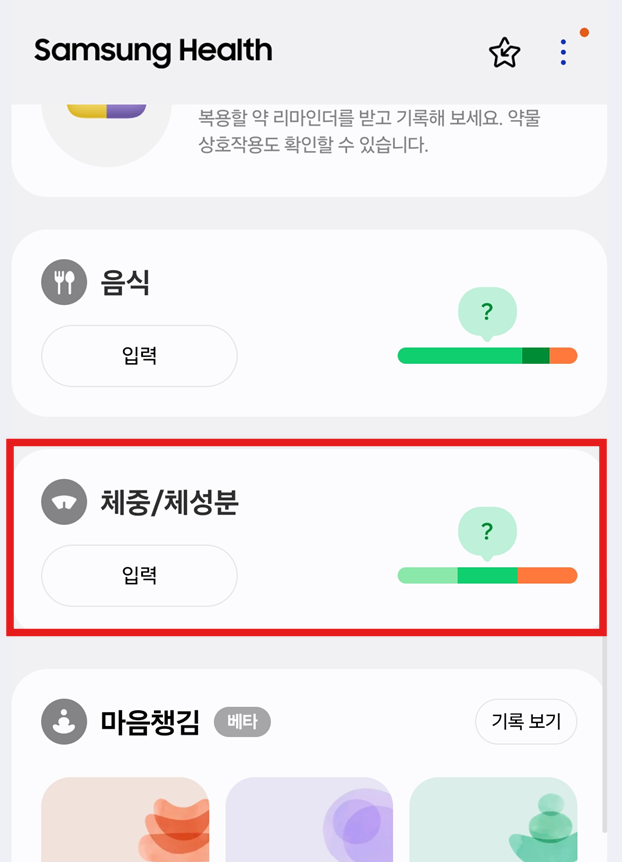Open the Samsung Health title text
Screen dimensions: 622x862
[152, 51]
